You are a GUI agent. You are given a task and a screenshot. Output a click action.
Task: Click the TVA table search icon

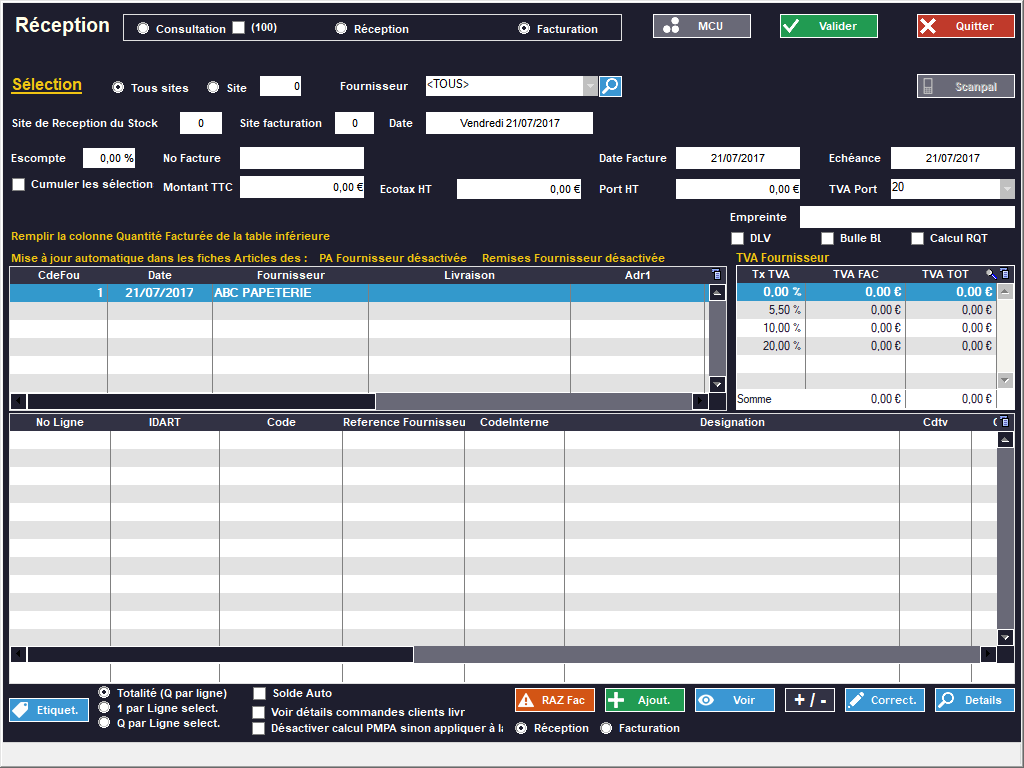991,274
